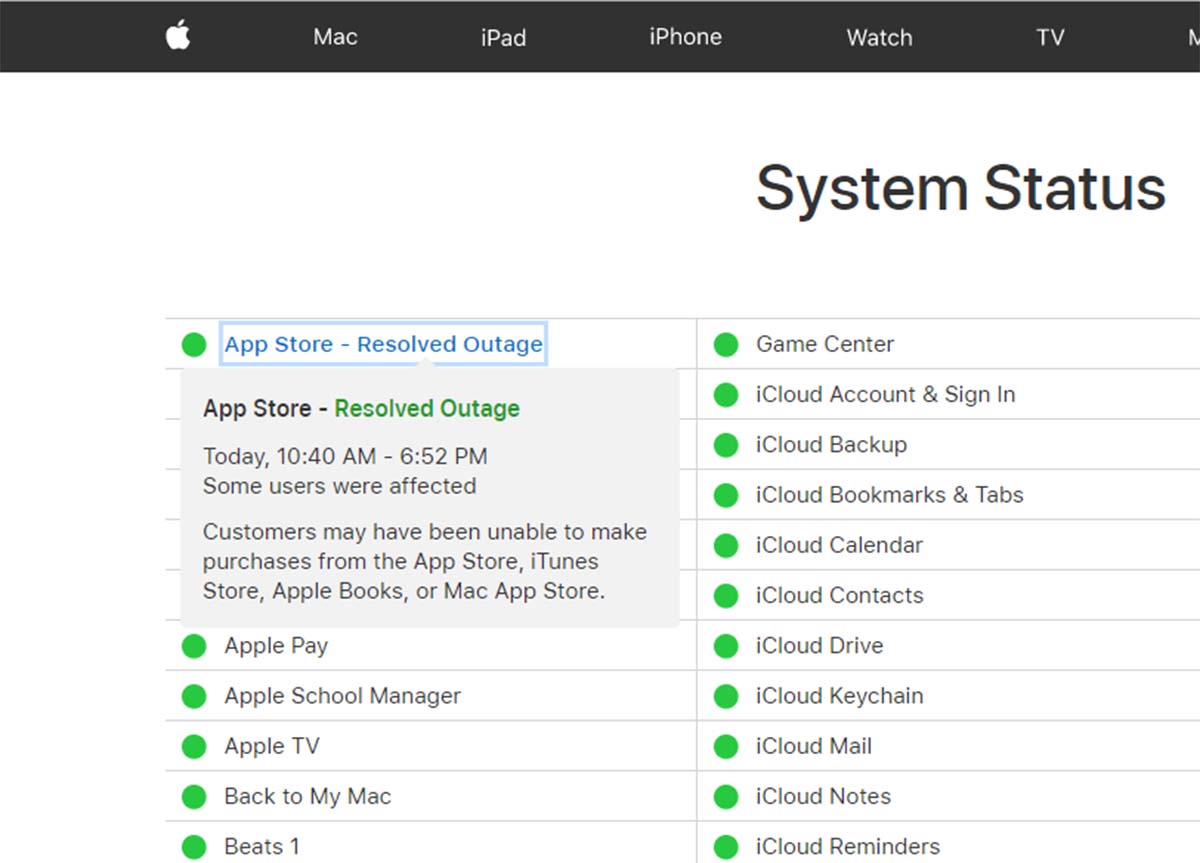Viewport: 1200px width, 863px height.
Task: Select TV in the top navigation
Action: (1050, 38)
